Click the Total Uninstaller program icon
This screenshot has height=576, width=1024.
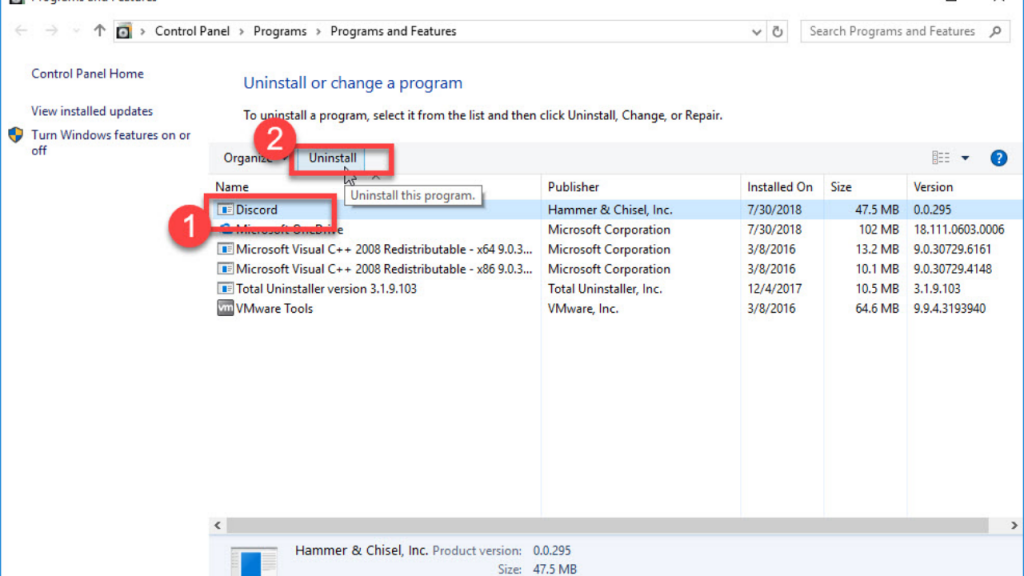pyautogui.click(x=225, y=288)
